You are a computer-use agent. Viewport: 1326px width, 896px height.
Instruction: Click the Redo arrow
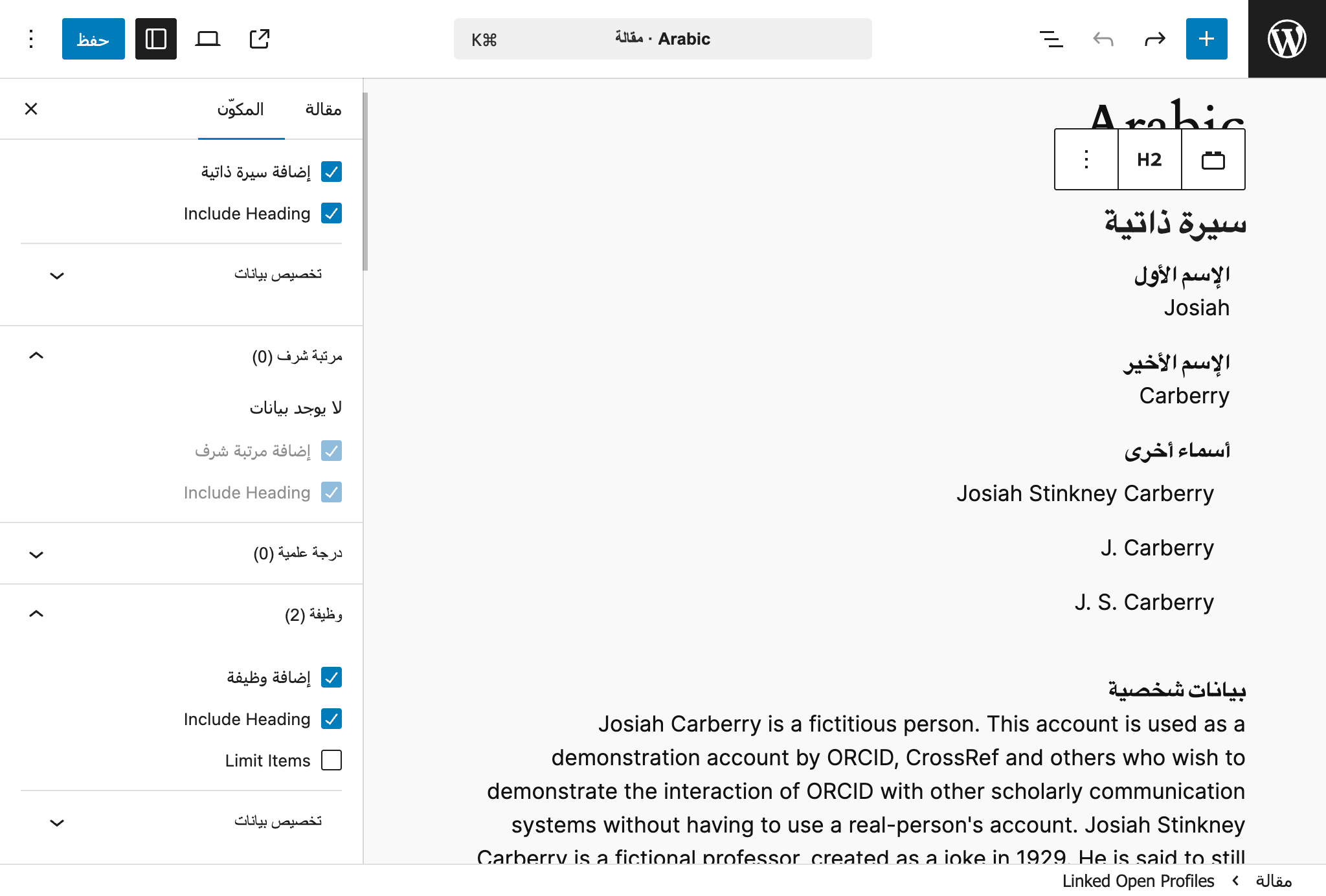[1155, 39]
